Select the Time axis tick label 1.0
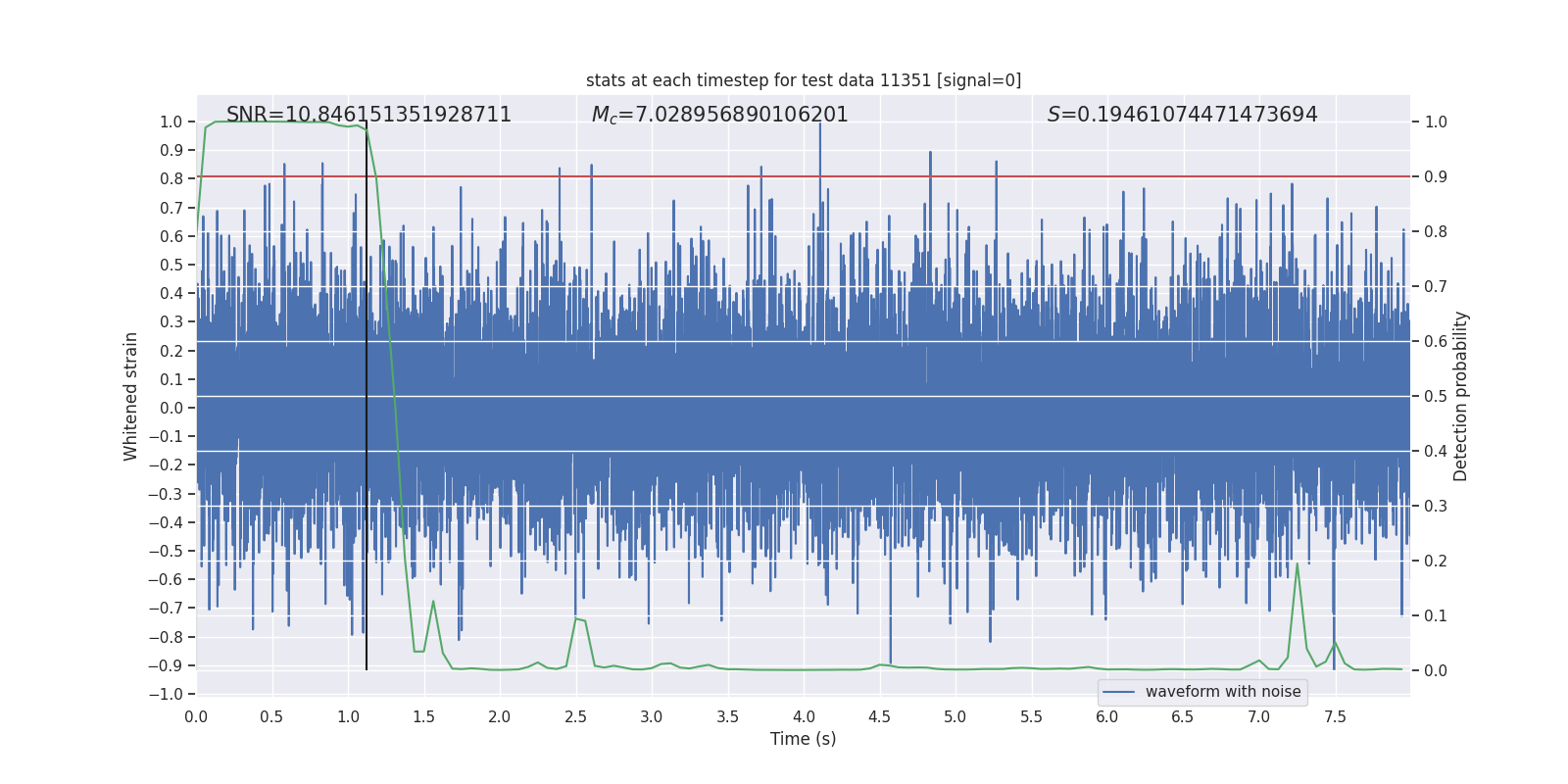The image size is (1568, 784). click(x=348, y=716)
